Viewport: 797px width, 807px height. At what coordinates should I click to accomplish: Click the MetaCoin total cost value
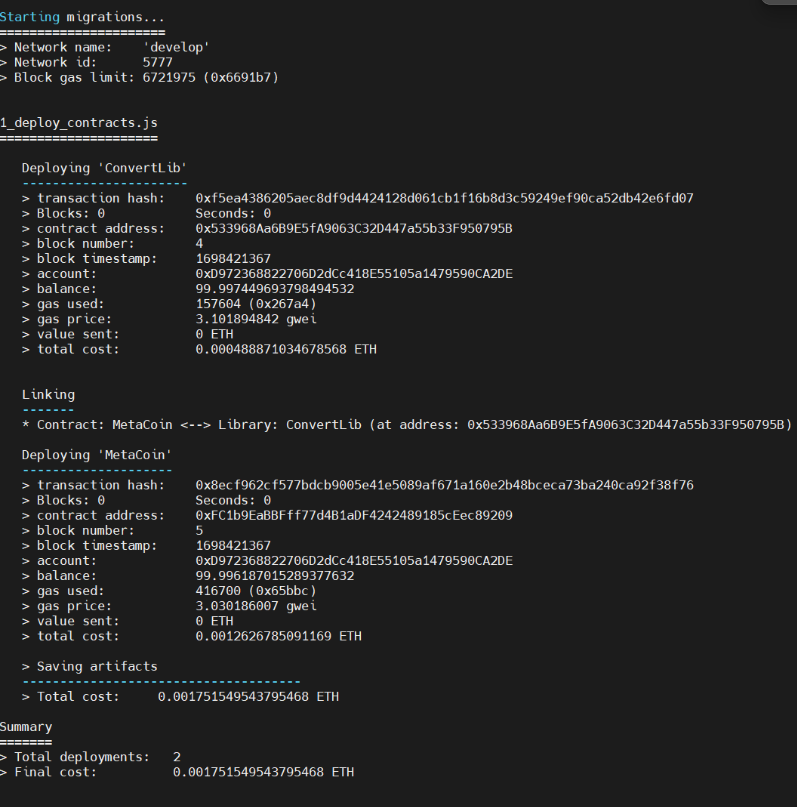(278, 636)
